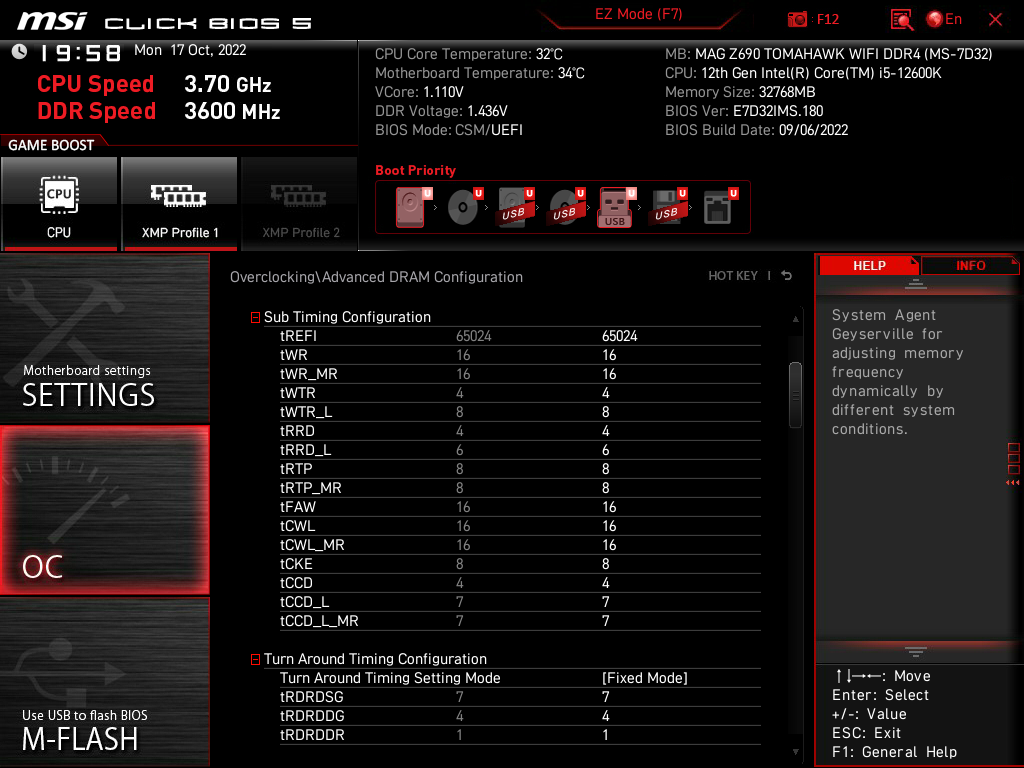The image size is (1024, 768).
Task: Open the BIOS search magnifier icon
Action: 902,20
